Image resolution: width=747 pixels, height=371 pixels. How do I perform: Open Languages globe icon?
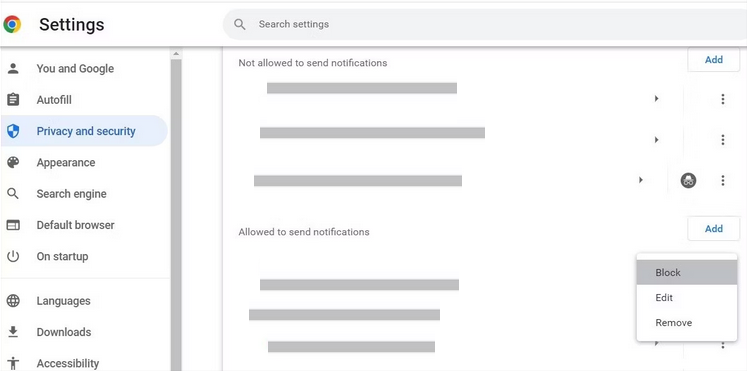(x=13, y=301)
